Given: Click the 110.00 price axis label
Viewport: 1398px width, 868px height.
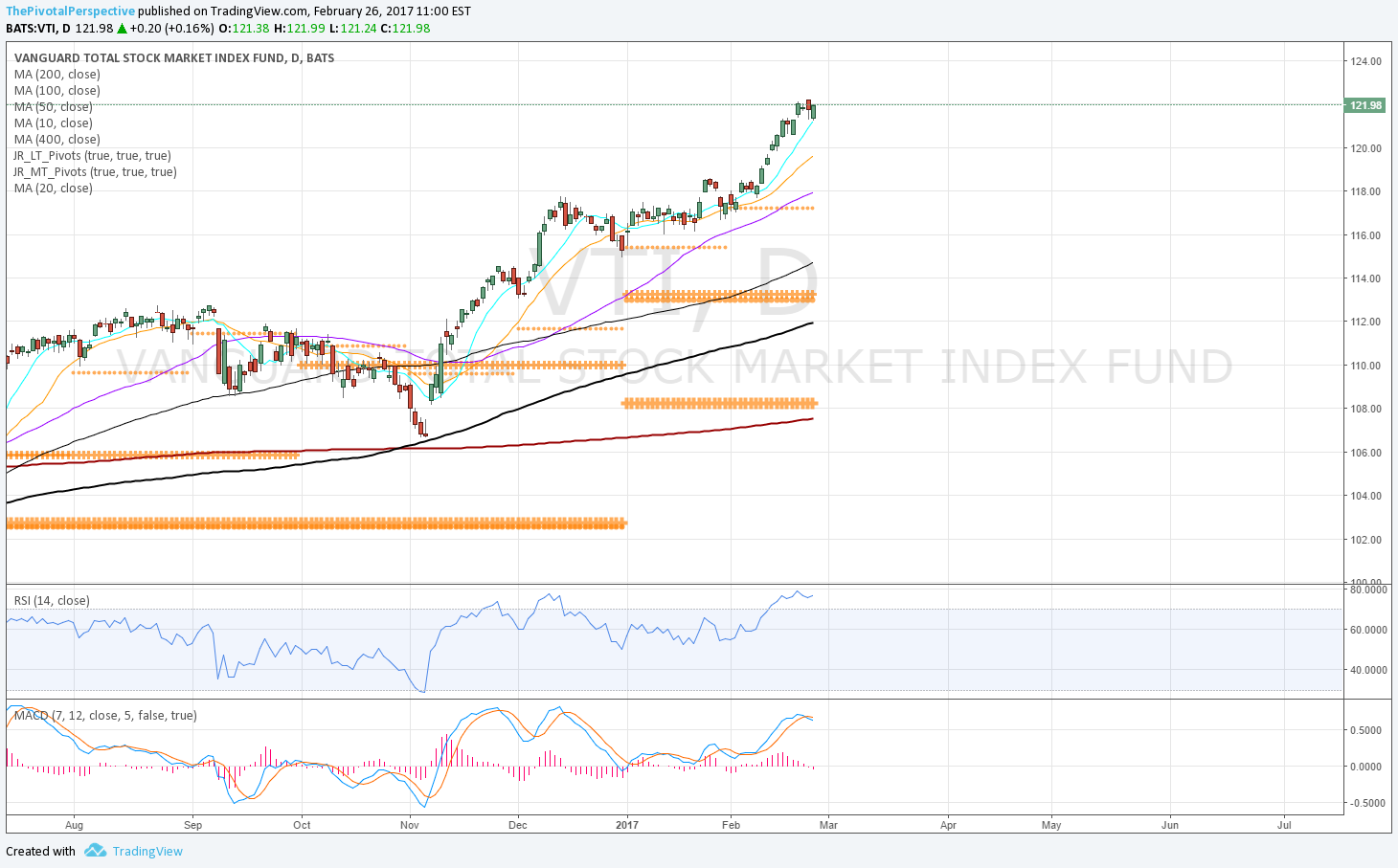Looking at the screenshot, I should coord(1365,366).
